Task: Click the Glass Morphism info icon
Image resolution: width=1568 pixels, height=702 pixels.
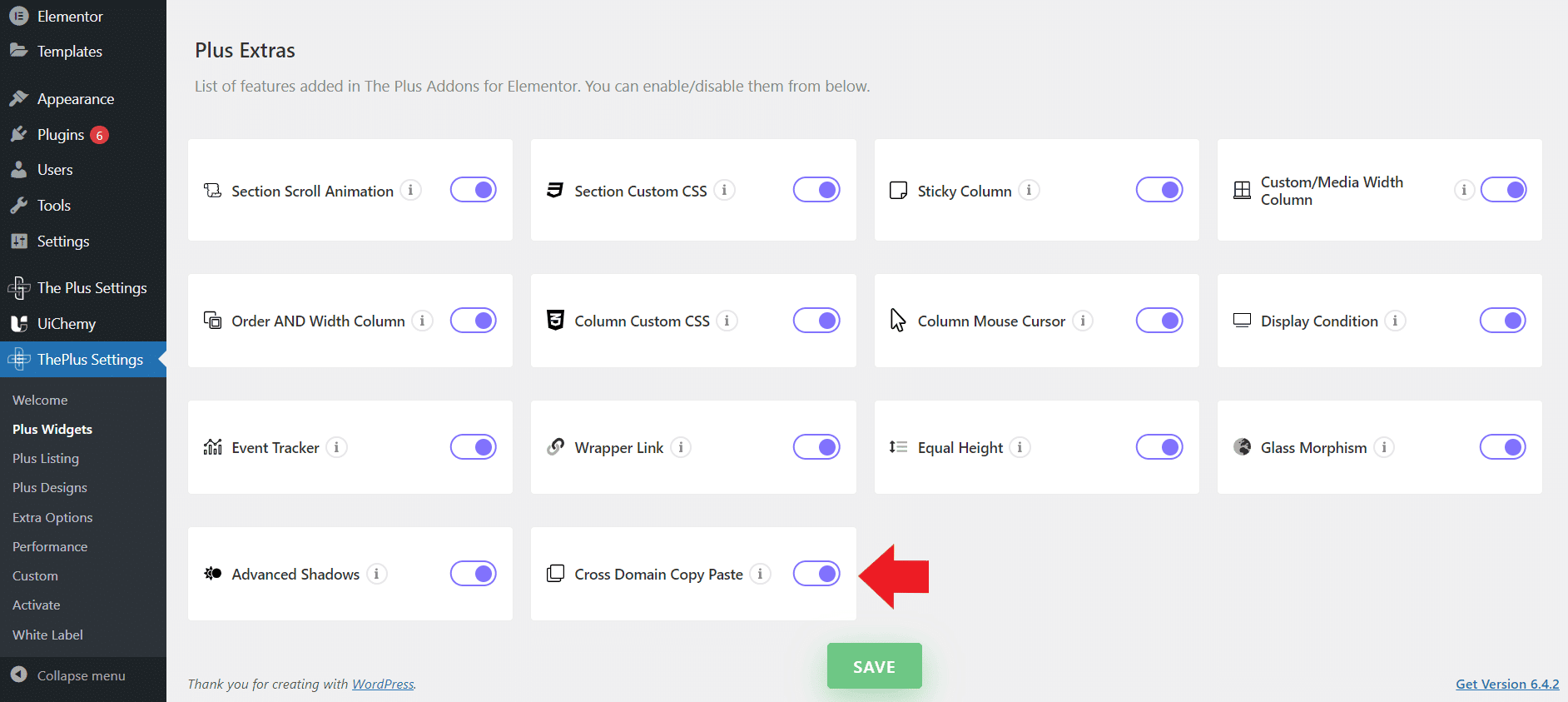Action: coord(1384,447)
